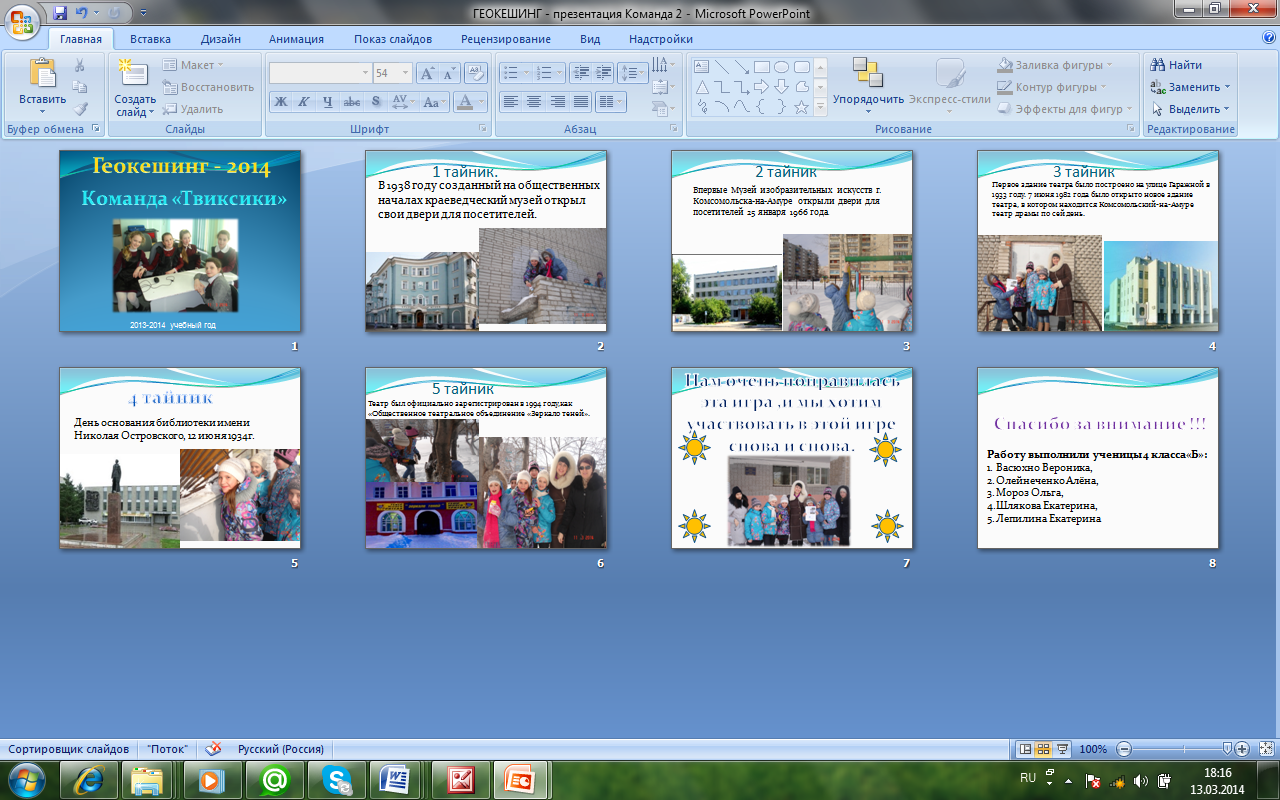Zoom in with the plus button
Screen dimensions: 1280x800
(1242, 749)
